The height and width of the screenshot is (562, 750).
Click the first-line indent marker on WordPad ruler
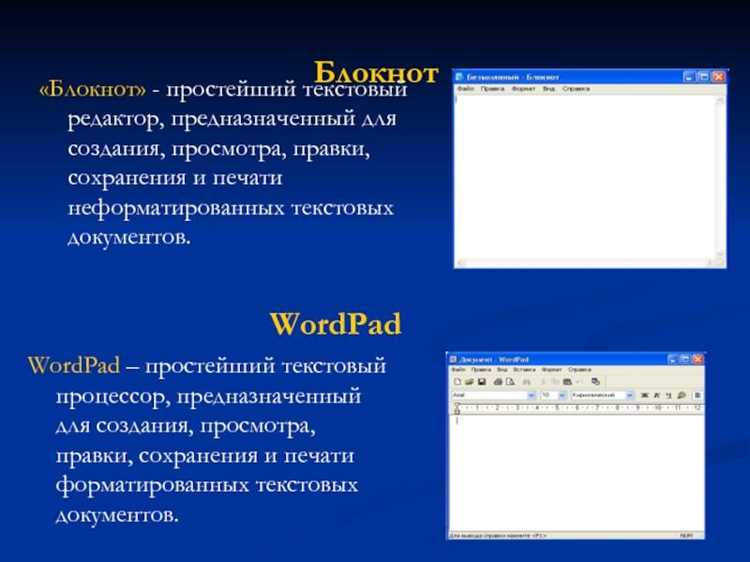[x=457, y=404]
